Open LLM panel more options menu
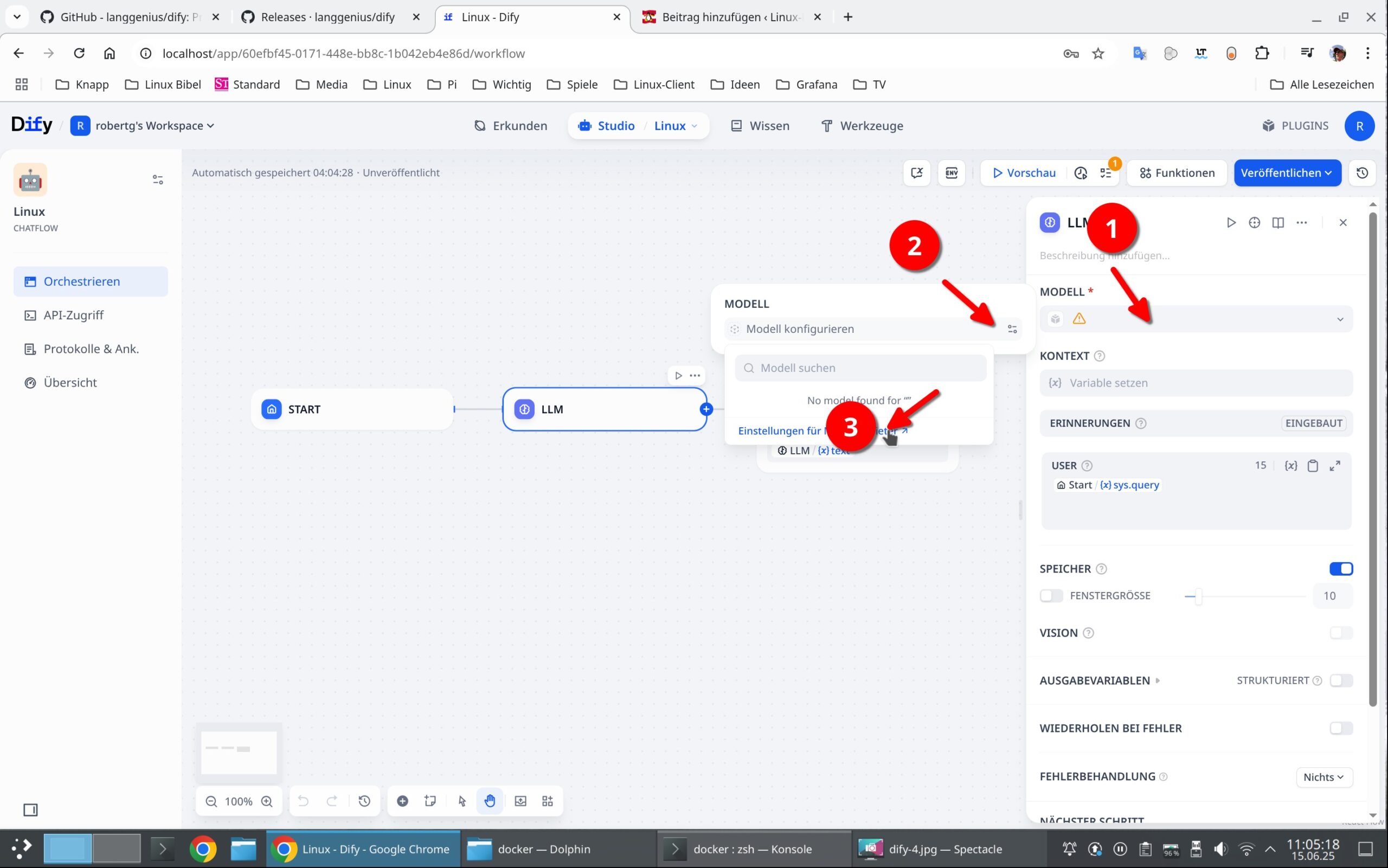1388x868 pixels. pos(1301,223)
